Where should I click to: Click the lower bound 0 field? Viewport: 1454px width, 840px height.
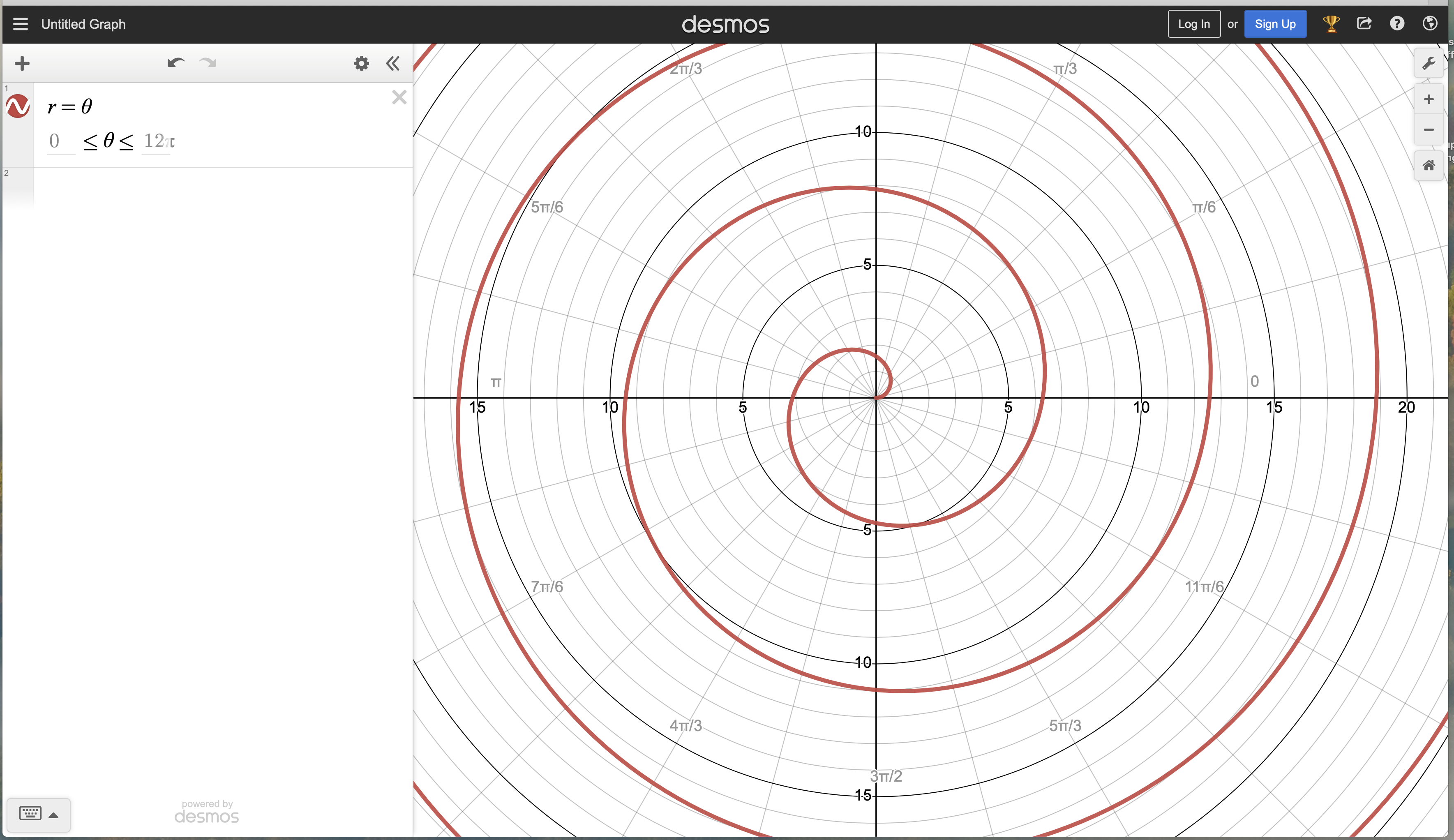pos(60,141)
